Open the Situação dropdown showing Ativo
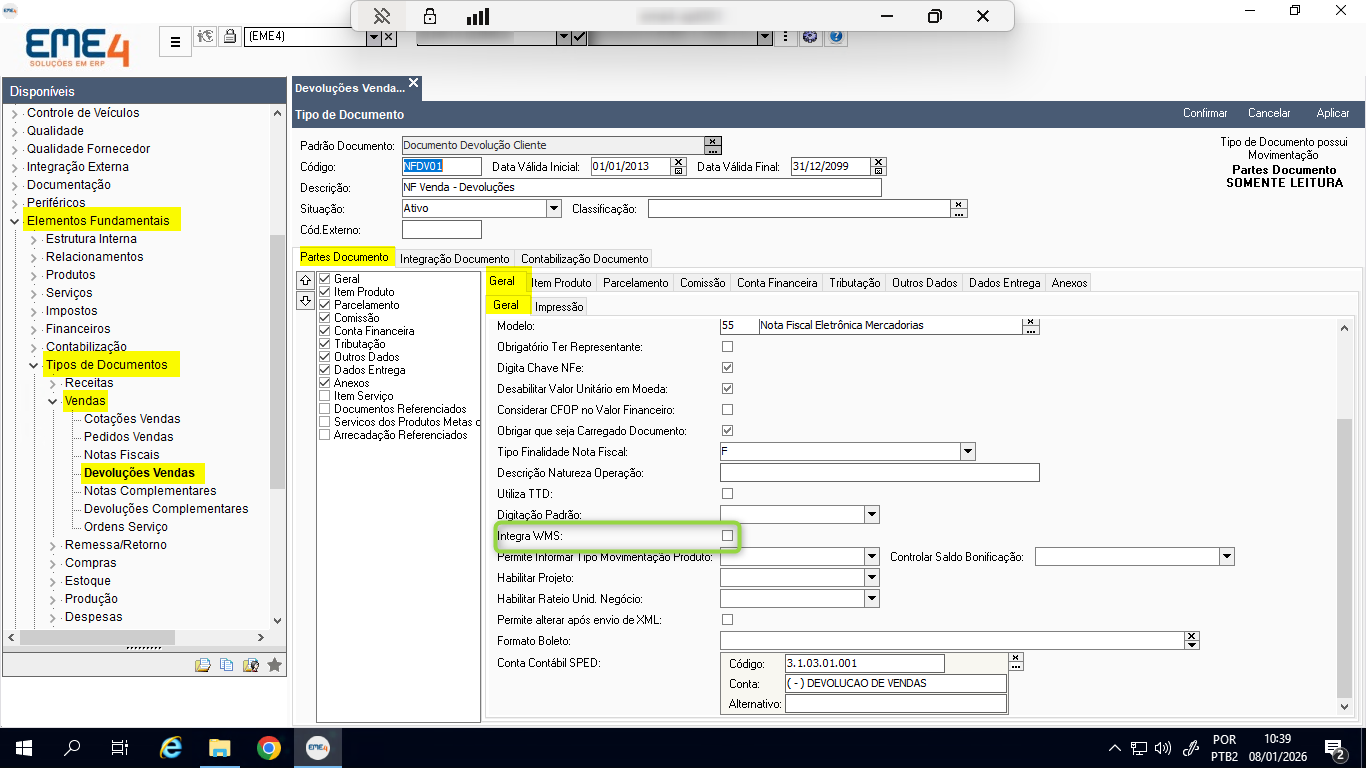 (554, 209)
